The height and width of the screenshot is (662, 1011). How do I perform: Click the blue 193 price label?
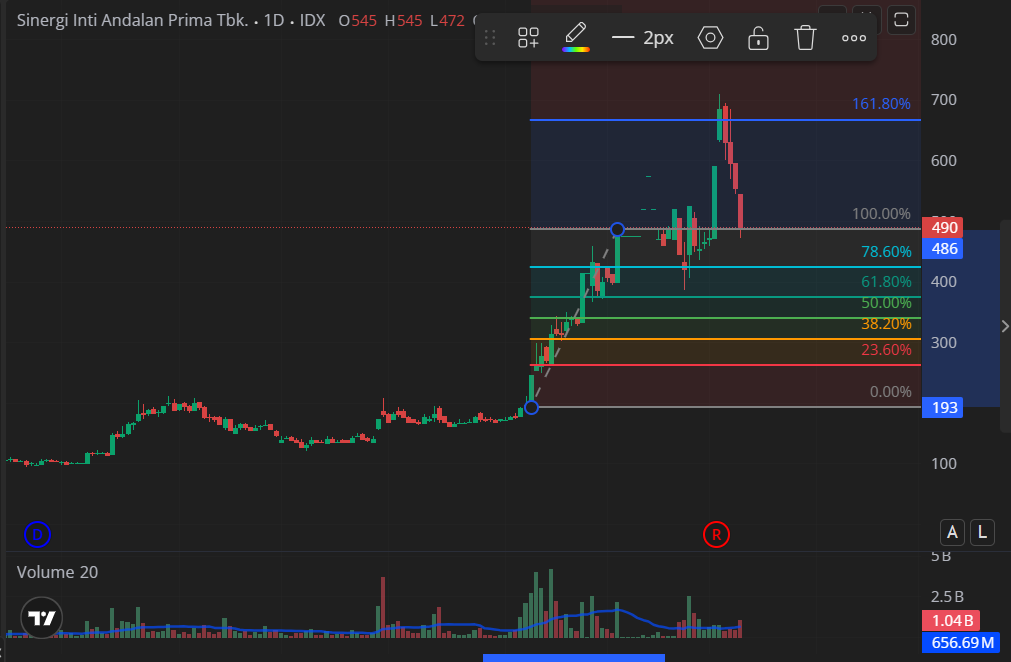pos(943,407)
